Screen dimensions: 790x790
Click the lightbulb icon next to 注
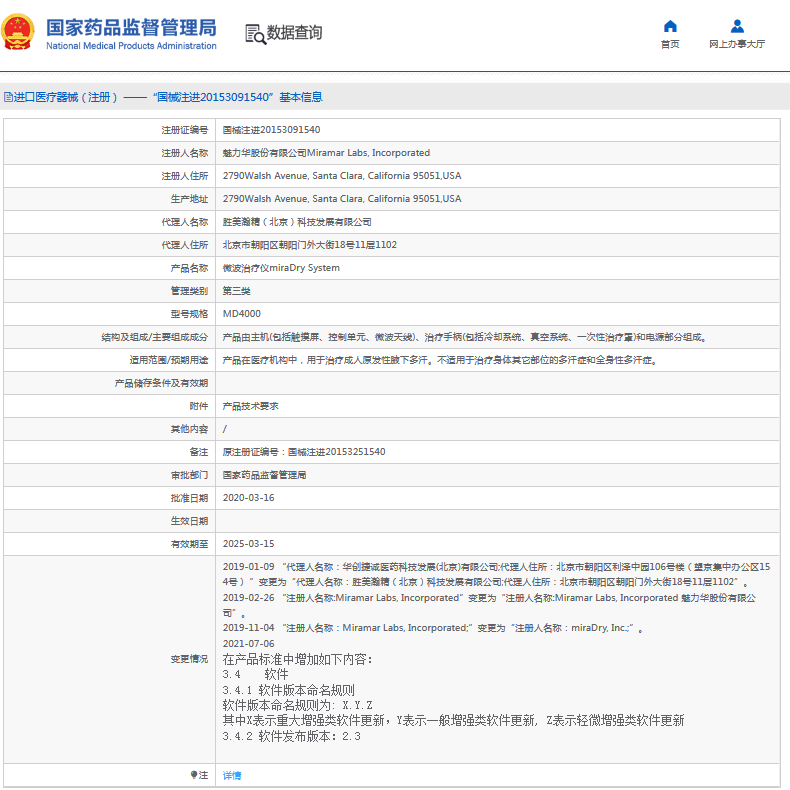click(193, 775)
